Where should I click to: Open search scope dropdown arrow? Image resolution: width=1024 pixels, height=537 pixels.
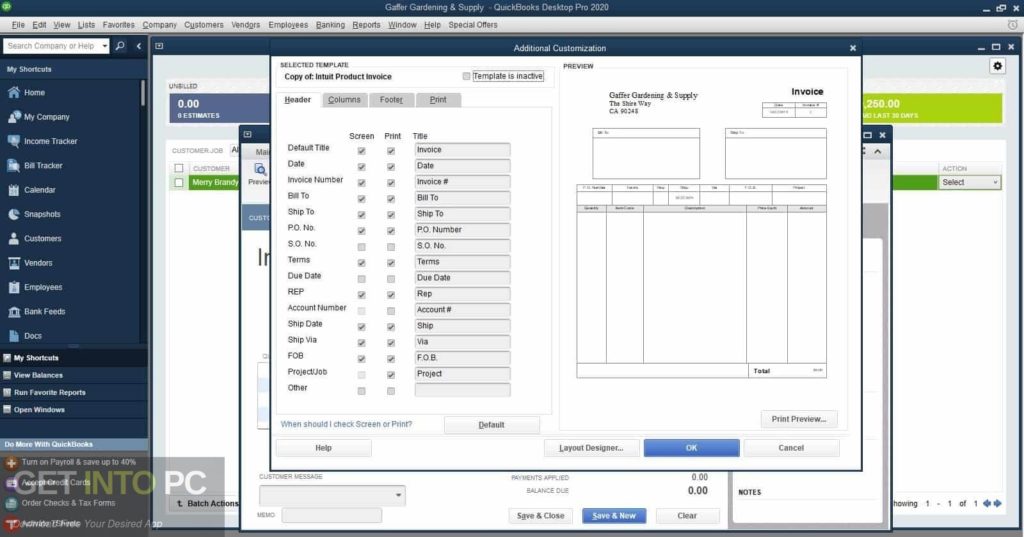[104, 46]
